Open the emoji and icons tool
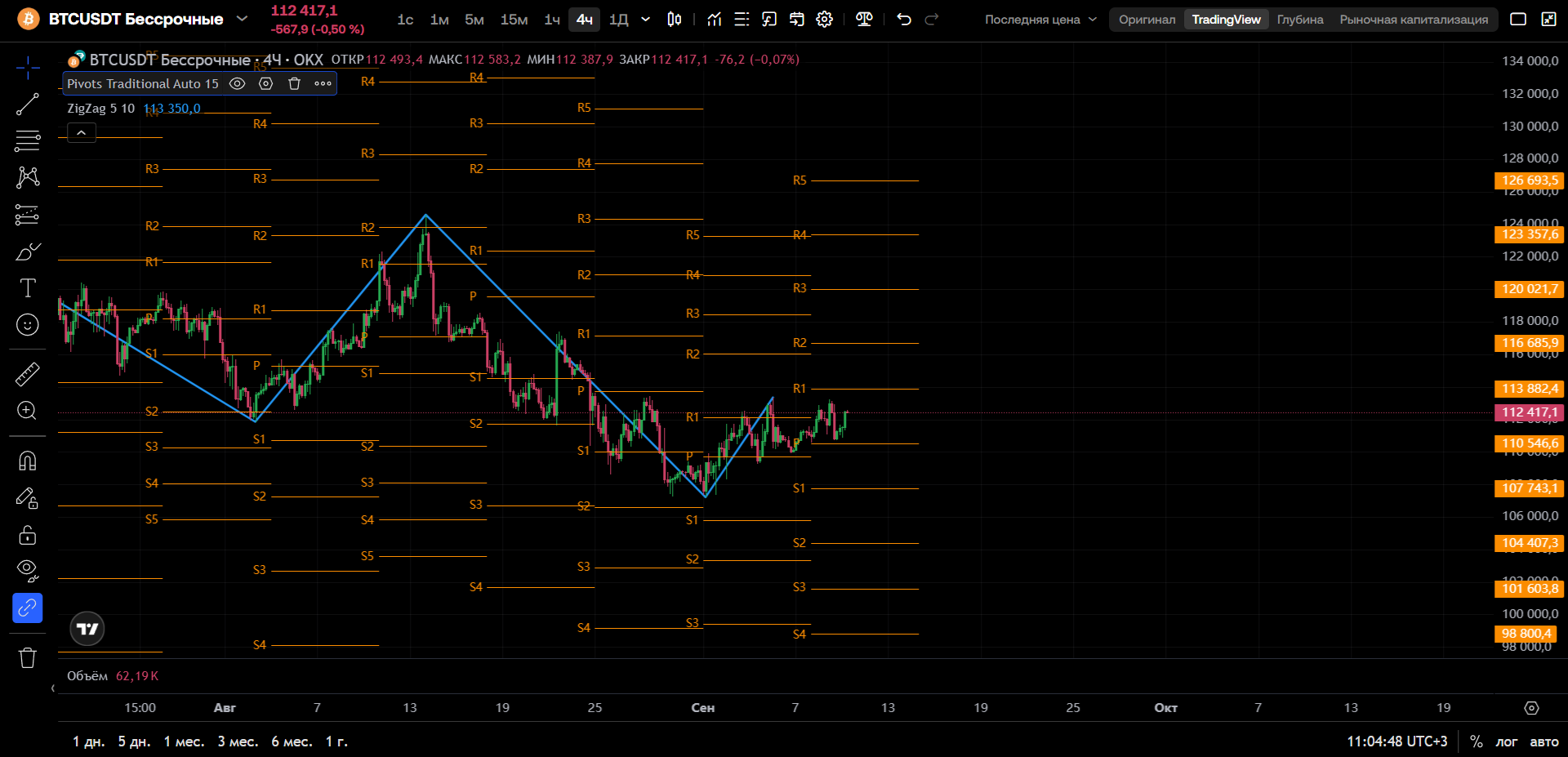This screenshot has width=1568, height=757. coord(28,325)
